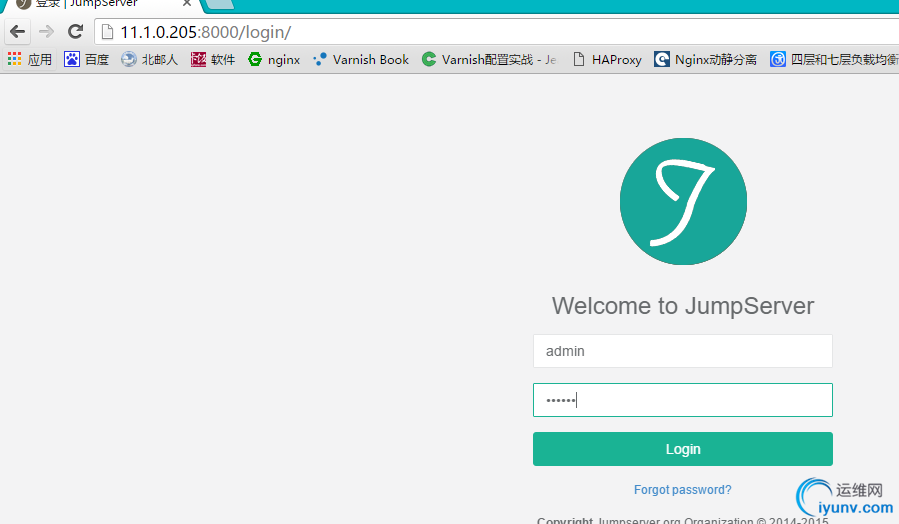Open the HAProxy bookmark
Image resolution: width=899 pixels, height=524 pixels.
pyautogui.click(x=607, y=59)
